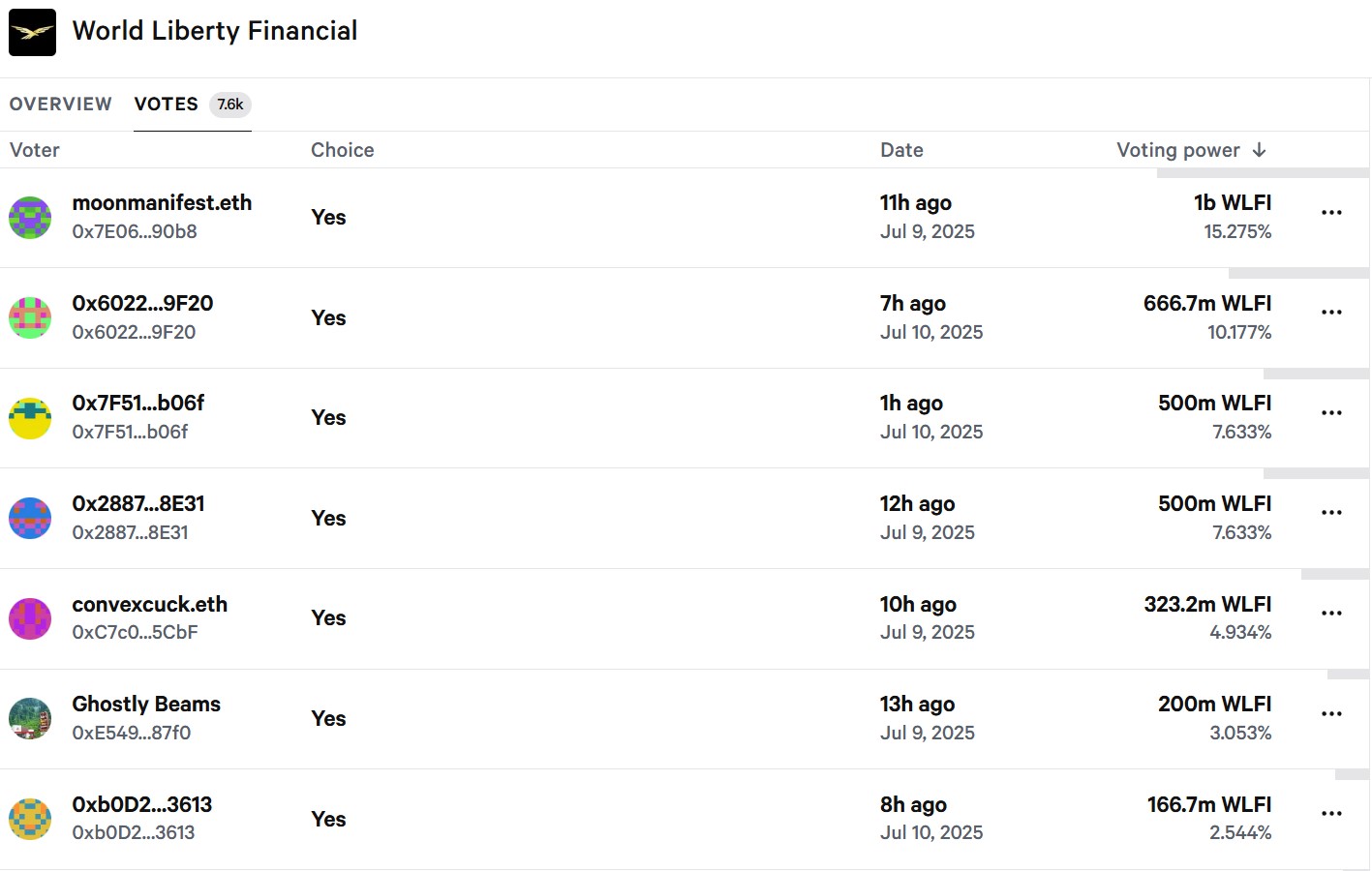Open the moonmanifest.eth voter avatar
This screenshot has height=871, width=1372.
(x=30, y=218)
